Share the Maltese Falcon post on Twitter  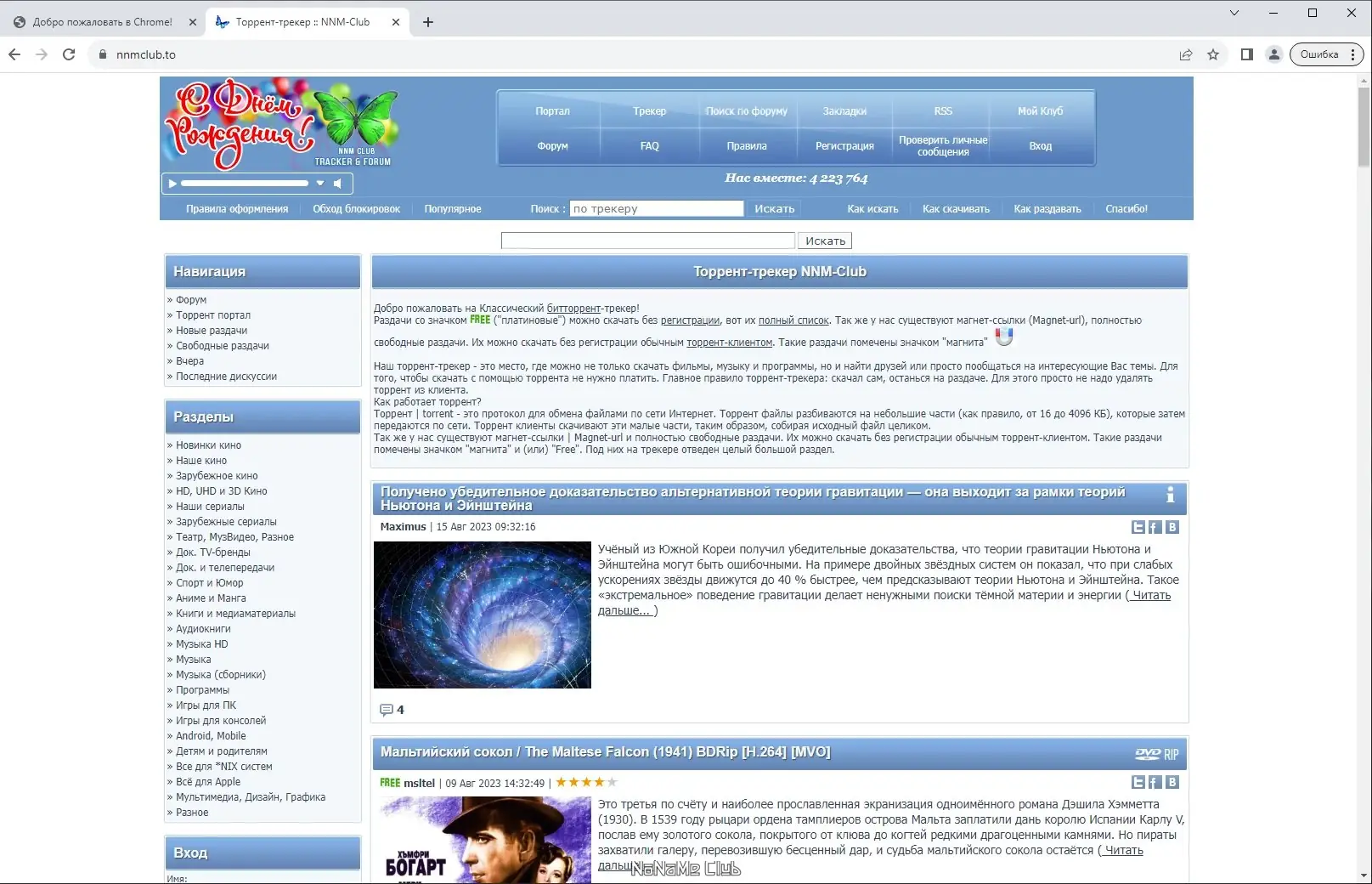pos(1138,782)
